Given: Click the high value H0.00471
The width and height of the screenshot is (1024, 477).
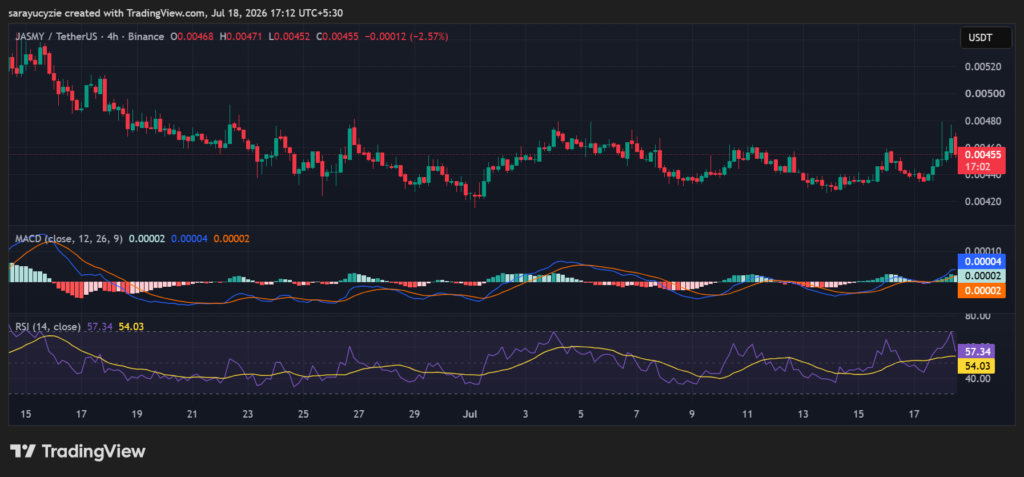Looking at the screenshot, I should point(242,37).
